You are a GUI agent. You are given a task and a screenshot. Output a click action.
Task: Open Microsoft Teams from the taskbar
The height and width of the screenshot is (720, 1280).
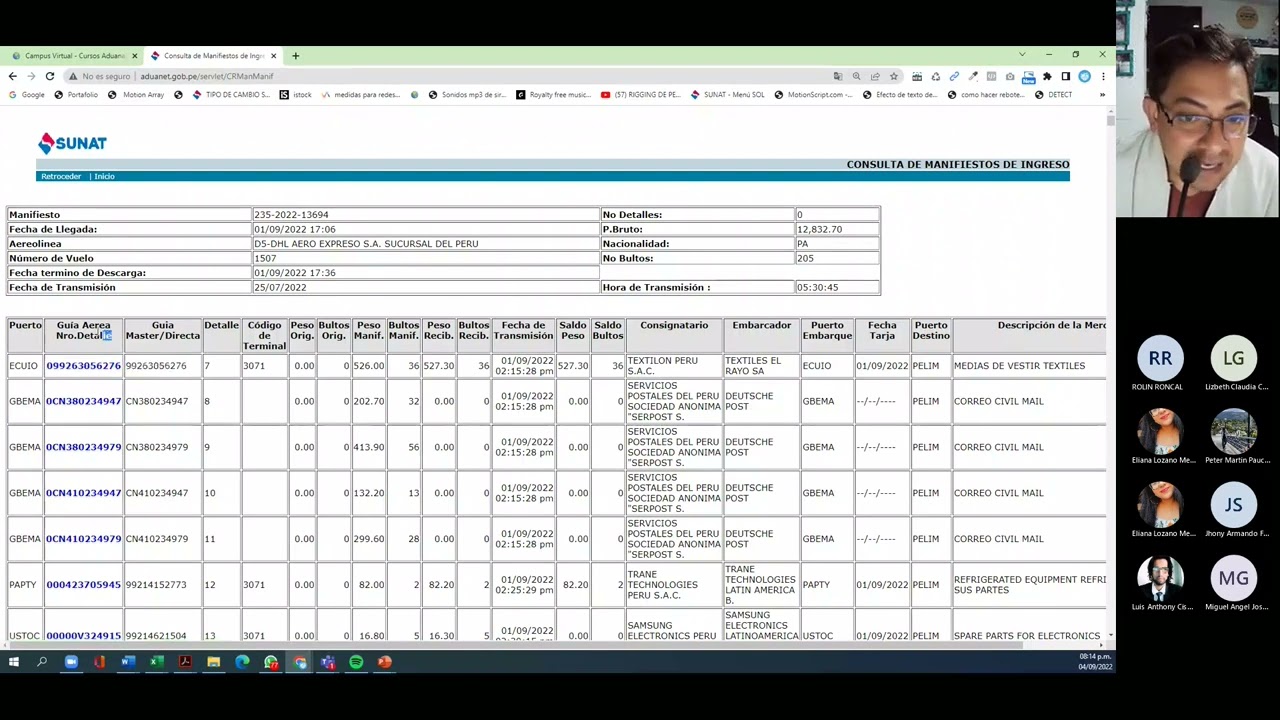(x=328, y=662)
